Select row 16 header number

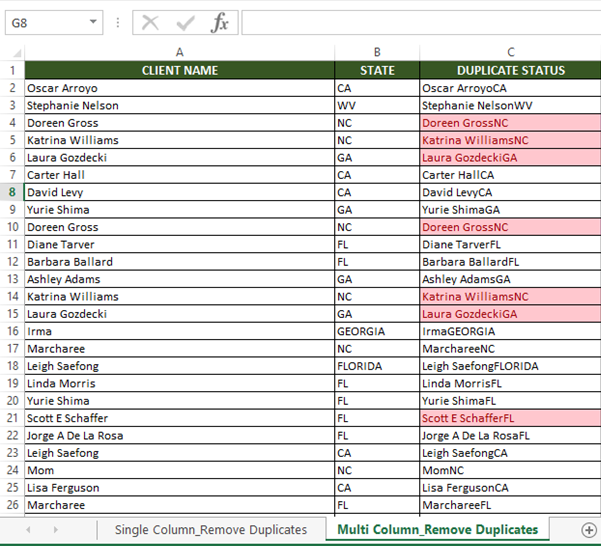[x=12, y=331]
